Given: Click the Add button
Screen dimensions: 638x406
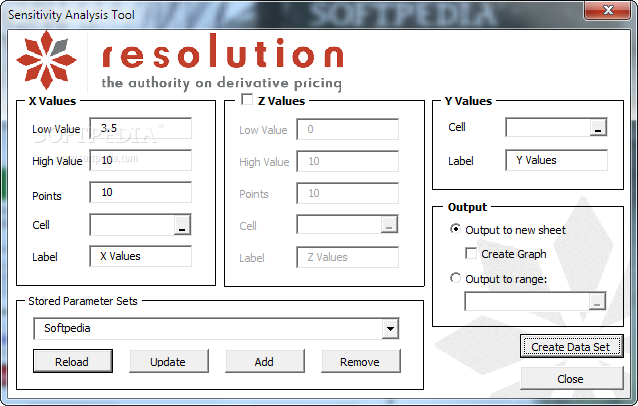Looking at the screenshot, I should (x=264, y=361).
